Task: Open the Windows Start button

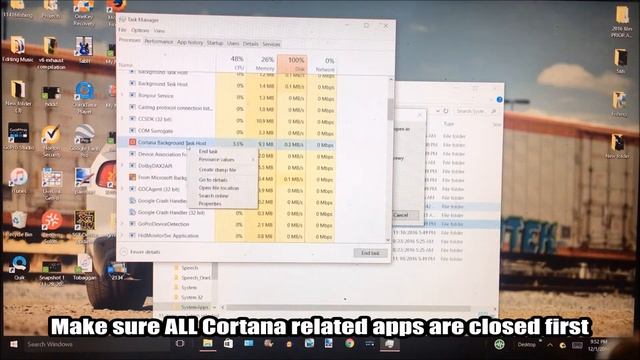Action: tap(13, 344)
